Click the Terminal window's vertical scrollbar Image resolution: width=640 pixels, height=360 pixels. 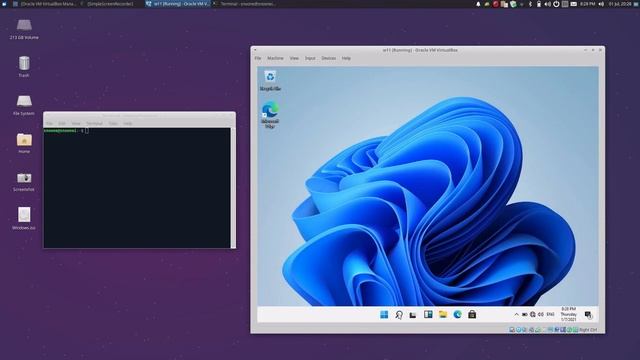point(233,187)
